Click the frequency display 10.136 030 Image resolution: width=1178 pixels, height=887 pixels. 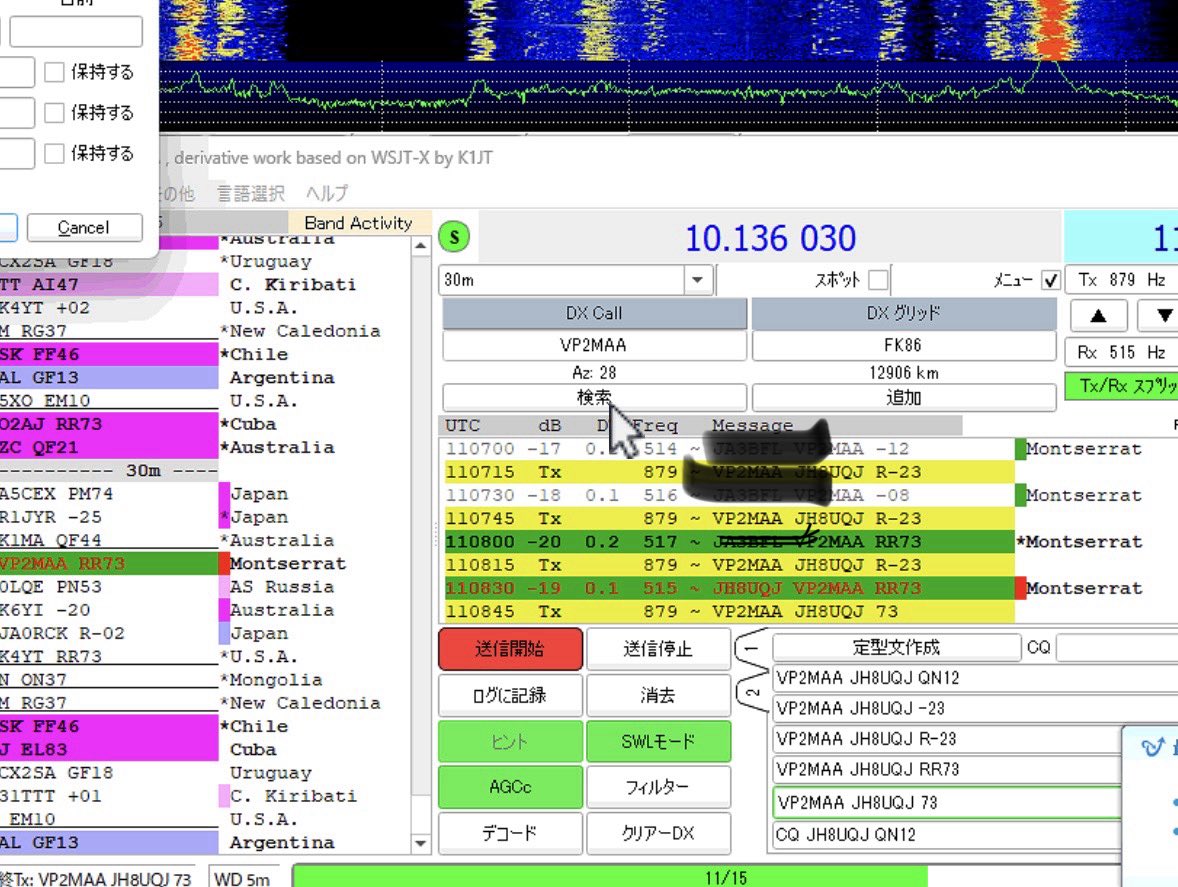pyautogui.click(x=770, y=238)
